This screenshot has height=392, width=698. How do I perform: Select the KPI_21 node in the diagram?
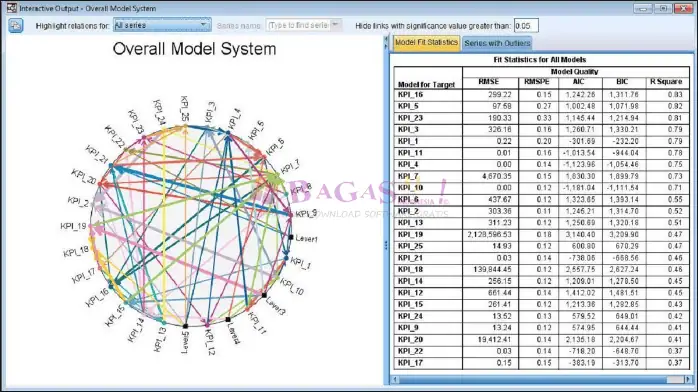click(x=111, y=166)
